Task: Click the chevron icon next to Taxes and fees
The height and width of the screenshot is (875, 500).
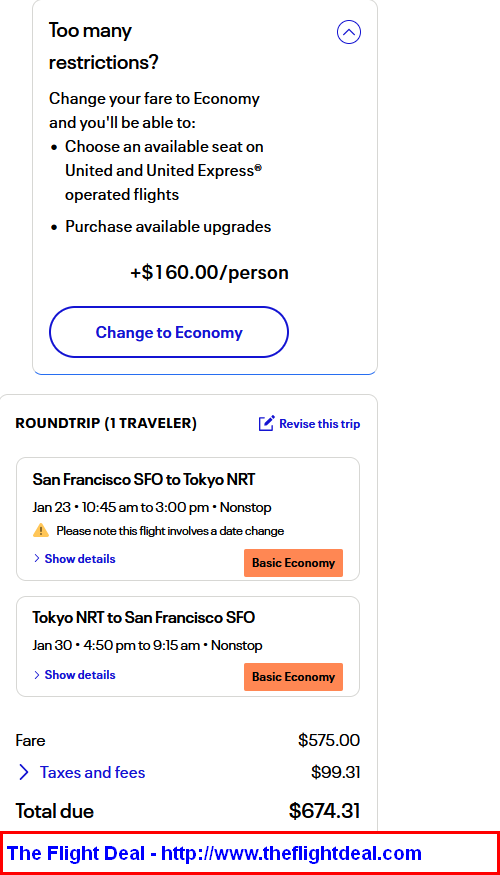Action: coord(23,772)
